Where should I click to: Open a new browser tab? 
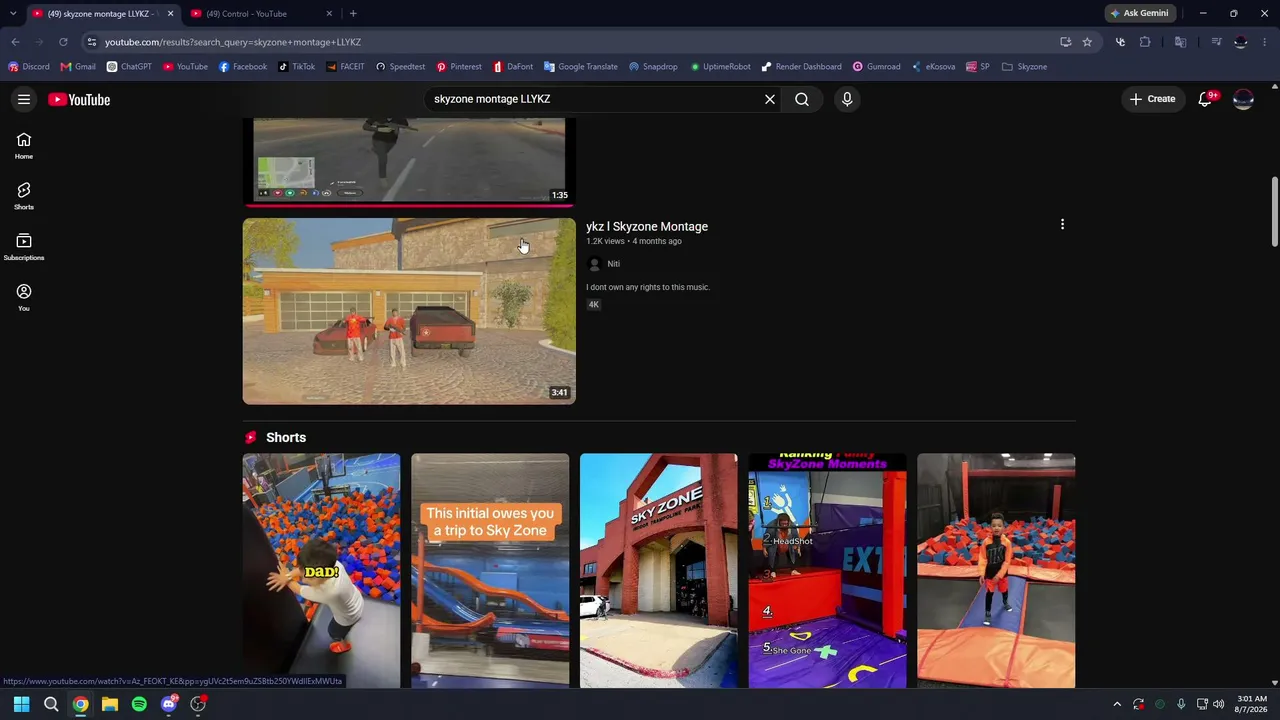tap(353, 13)
